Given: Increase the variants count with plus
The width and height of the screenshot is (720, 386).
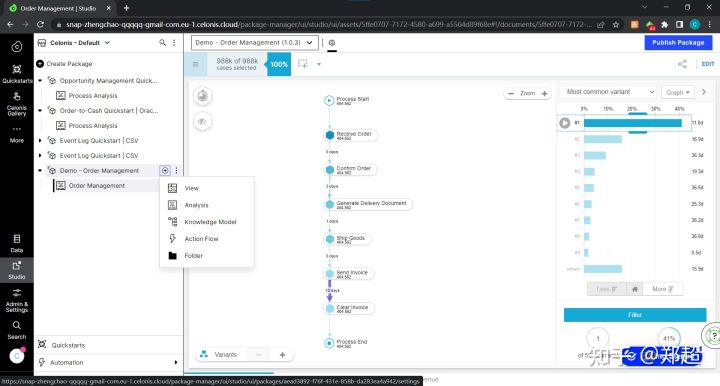Looking at the screenshot, I should pyautogui.click(x=282, y=354).
